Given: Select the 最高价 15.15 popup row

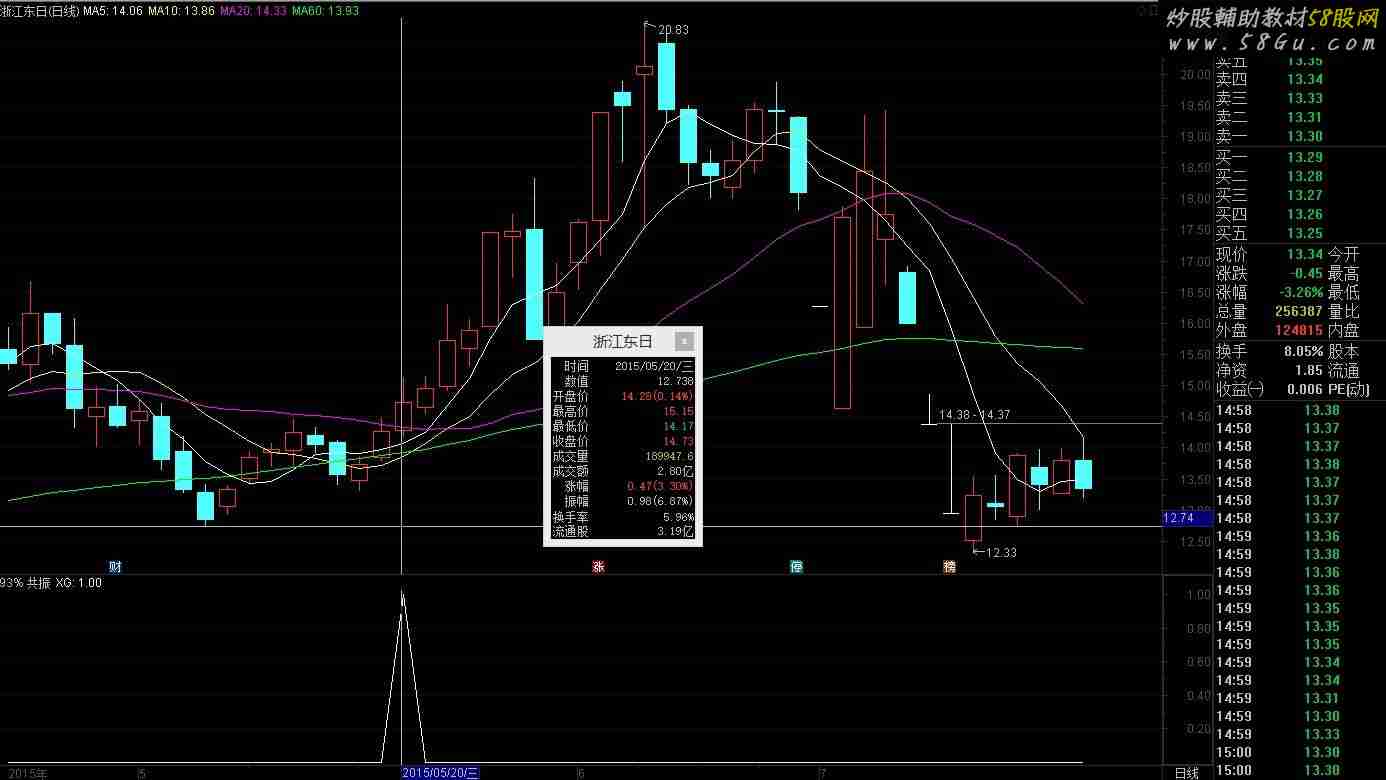Looking at the screenshot, I should [x=622, y=411].
